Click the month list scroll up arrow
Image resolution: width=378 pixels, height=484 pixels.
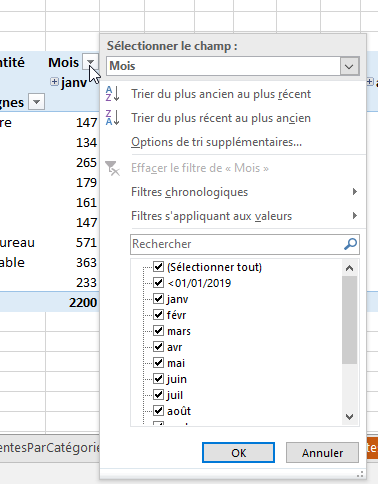tap(349, 268)
